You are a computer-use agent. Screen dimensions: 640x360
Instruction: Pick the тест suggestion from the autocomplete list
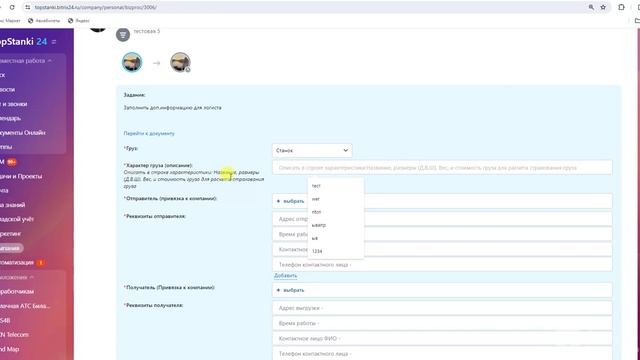point(336,186)
